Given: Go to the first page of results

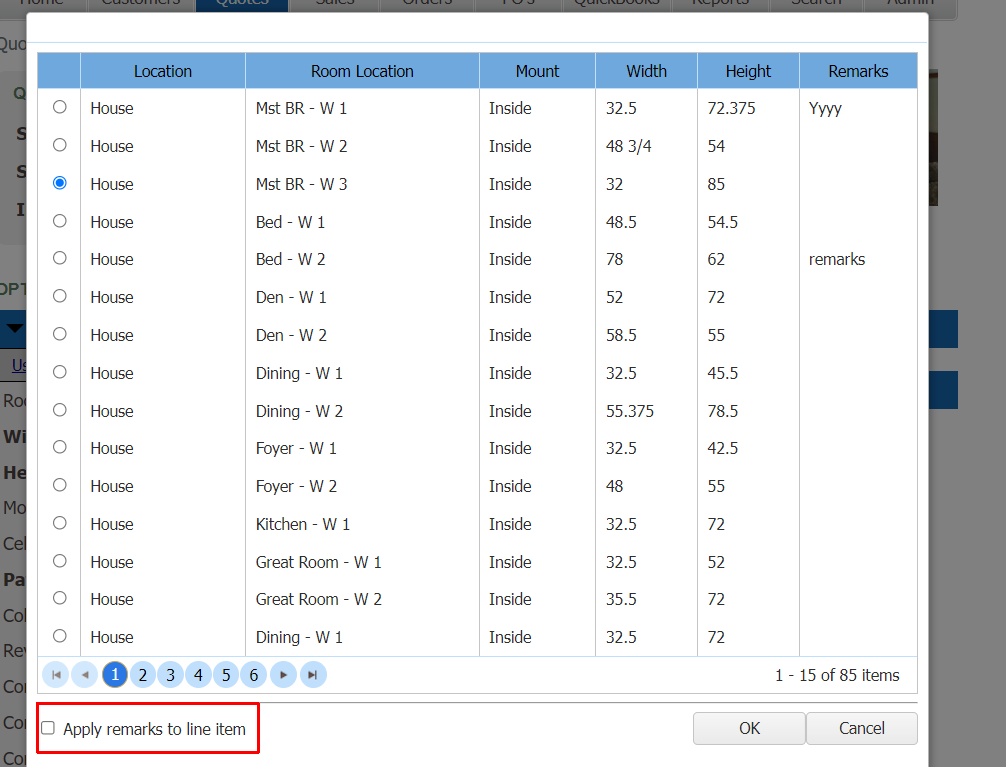Looking at the screenshot, I should coord(56,675).
